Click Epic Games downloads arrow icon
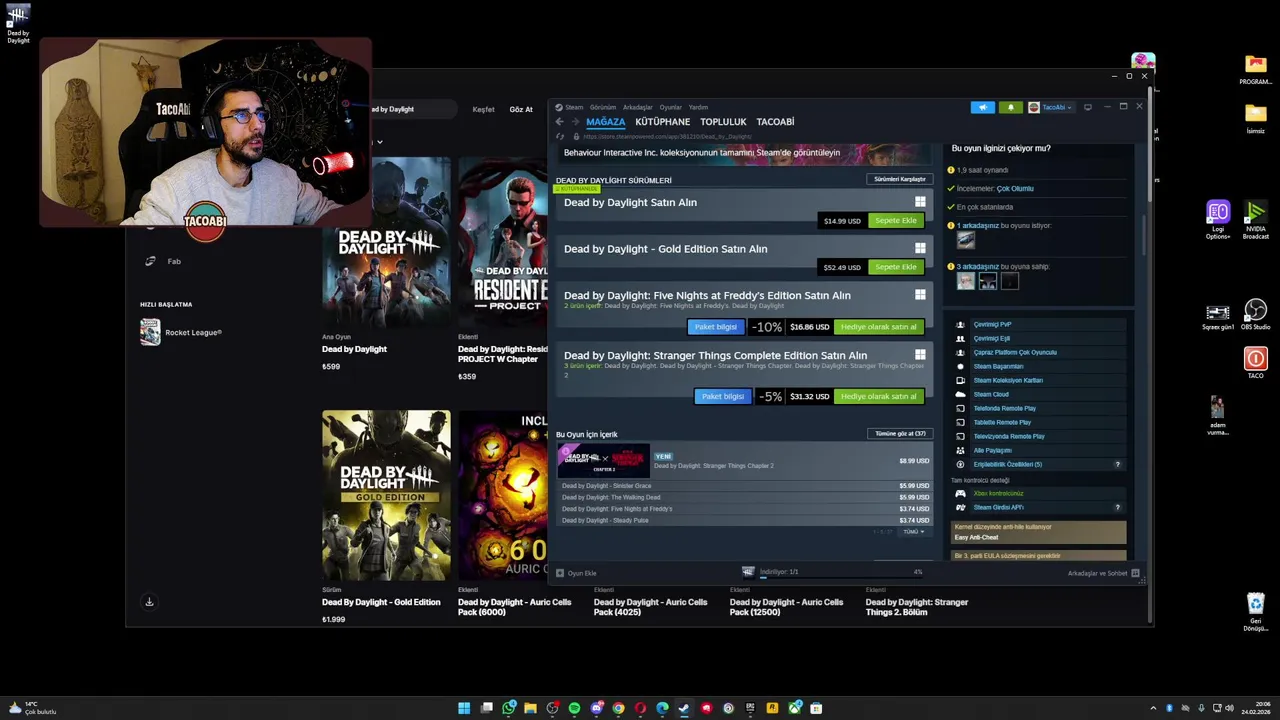The image size is (1280, 720). 149,602
